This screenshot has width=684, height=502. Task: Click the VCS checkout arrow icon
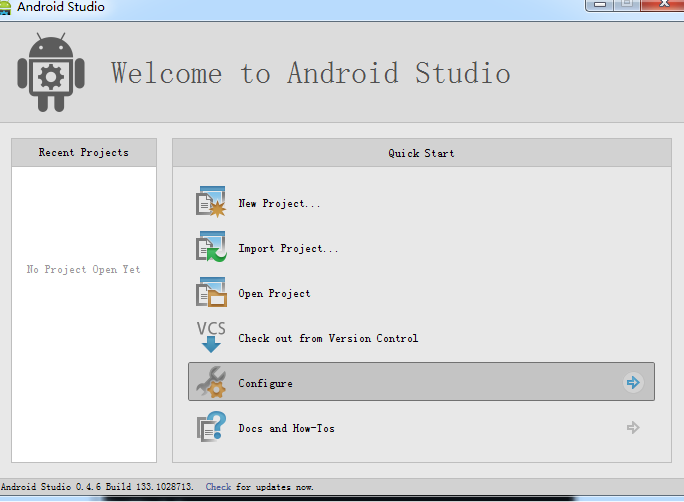(x=211, y=337)
